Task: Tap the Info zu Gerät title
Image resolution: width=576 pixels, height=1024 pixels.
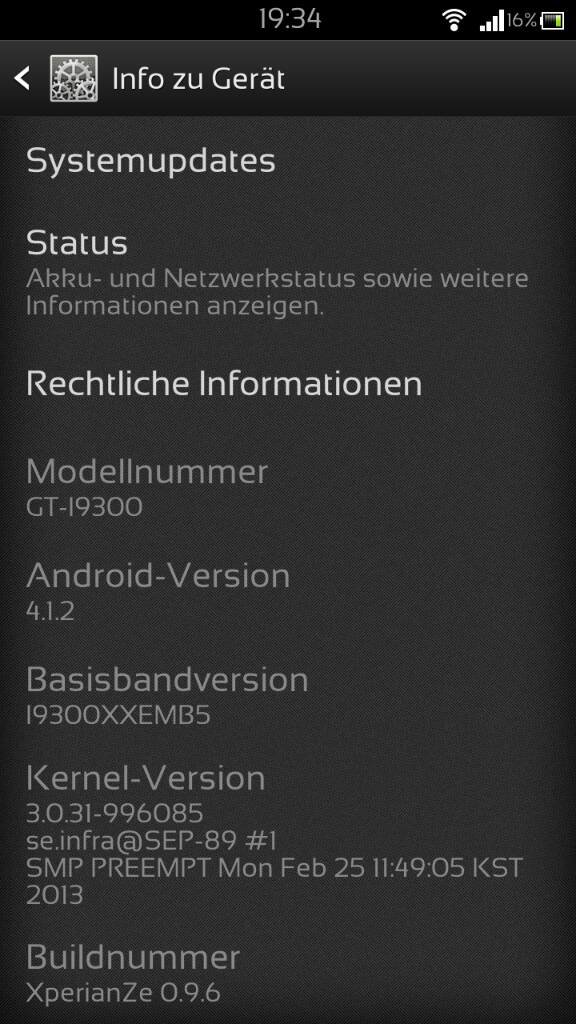Action: 199,79
